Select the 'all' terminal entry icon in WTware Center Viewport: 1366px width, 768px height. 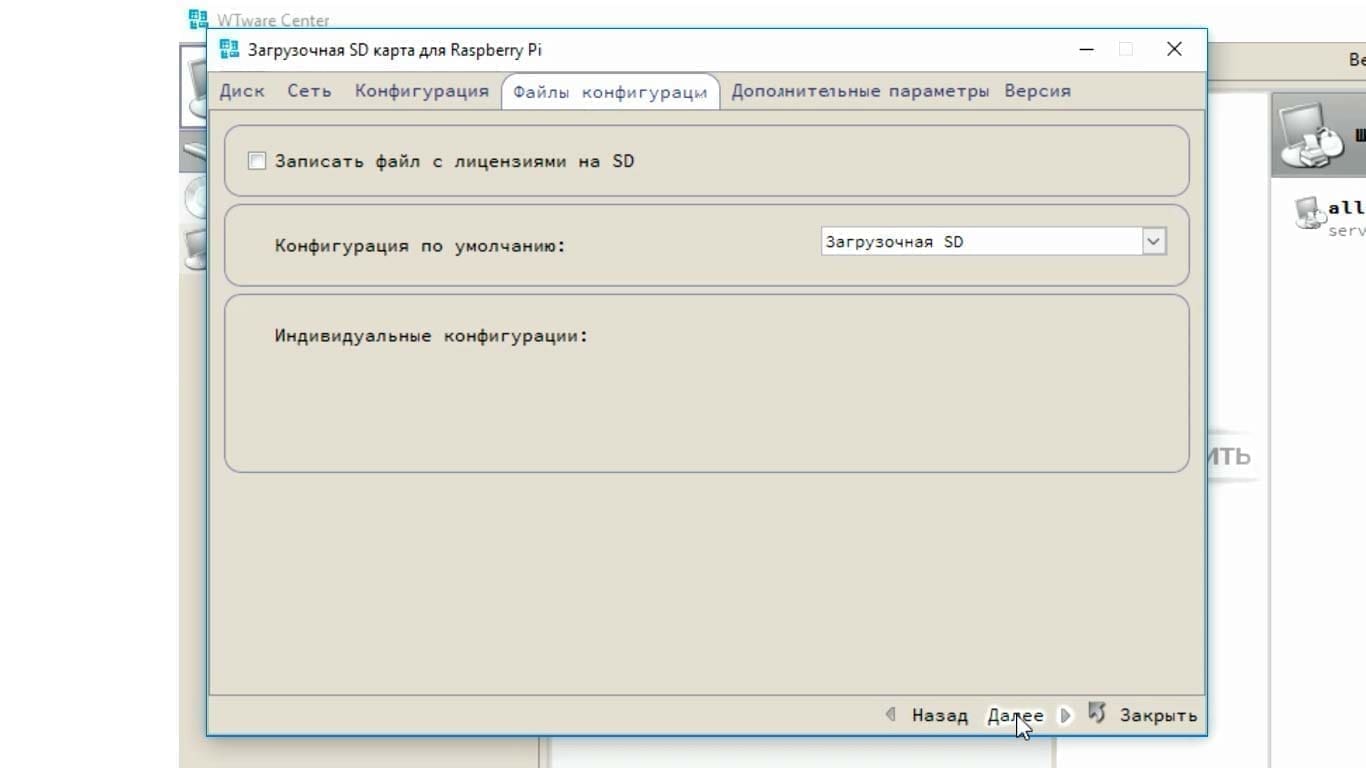tap(1309, 213)
